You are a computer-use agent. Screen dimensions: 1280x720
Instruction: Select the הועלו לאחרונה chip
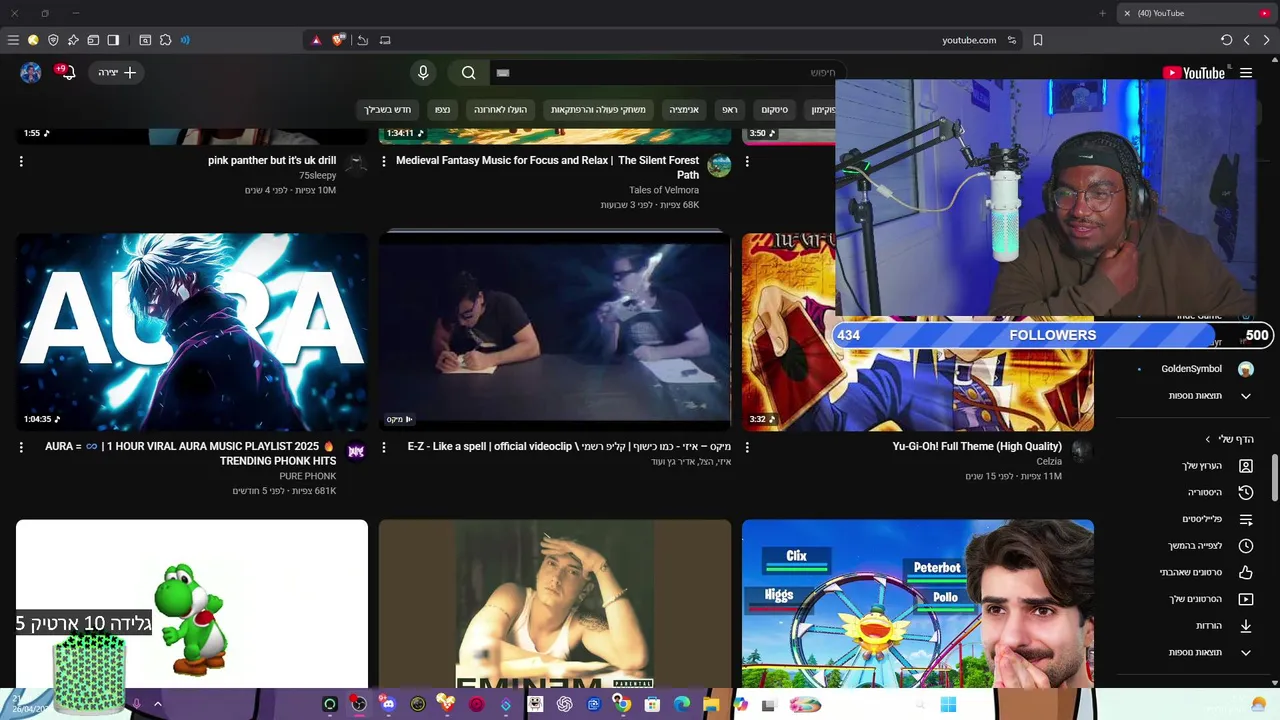[x=500, y=110]
